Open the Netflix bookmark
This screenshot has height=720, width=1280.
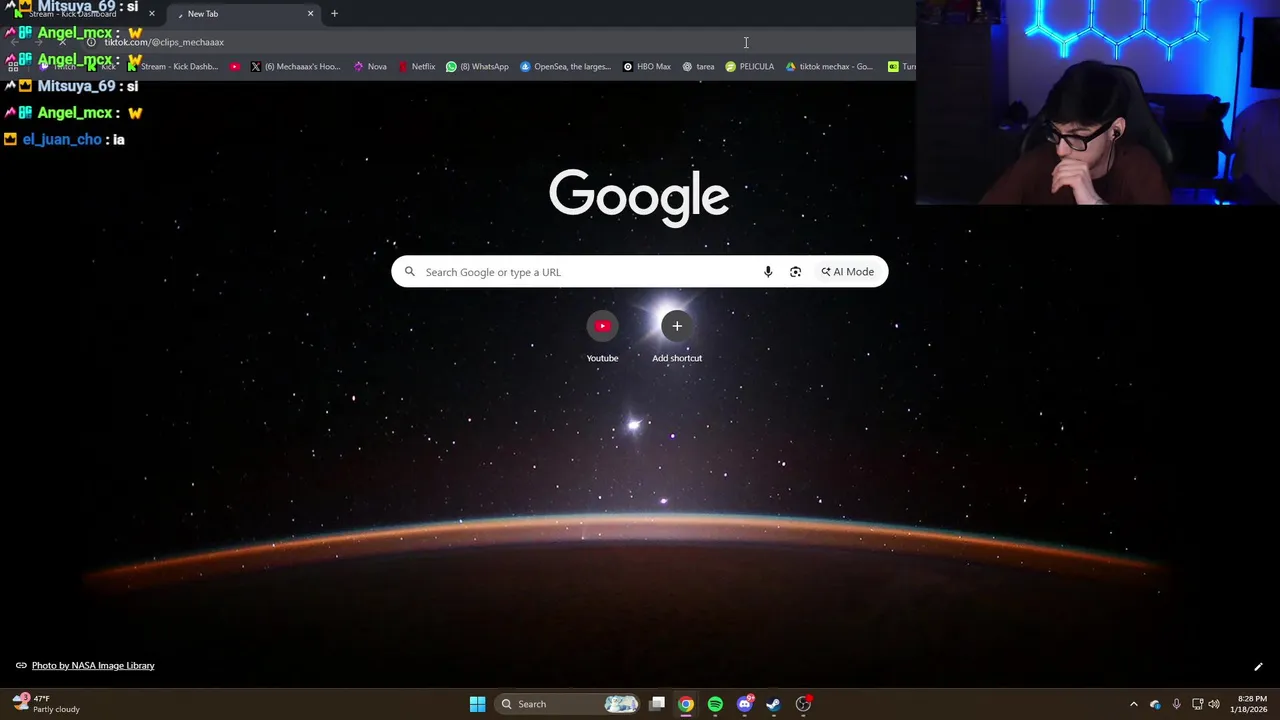tap(417, 67)
